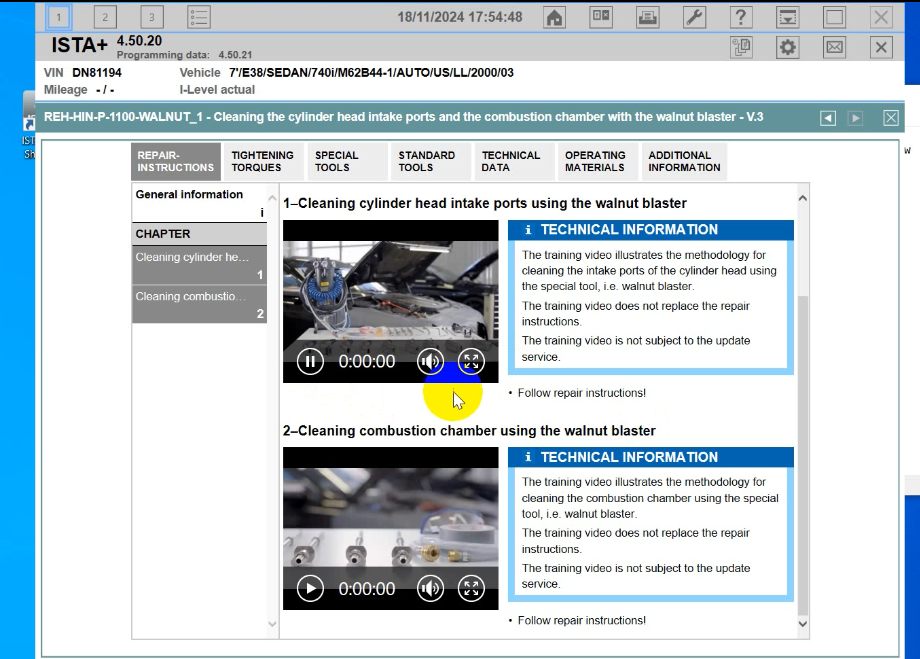
Task: Go to previous document arrow
Action: (x=828, y=118)
